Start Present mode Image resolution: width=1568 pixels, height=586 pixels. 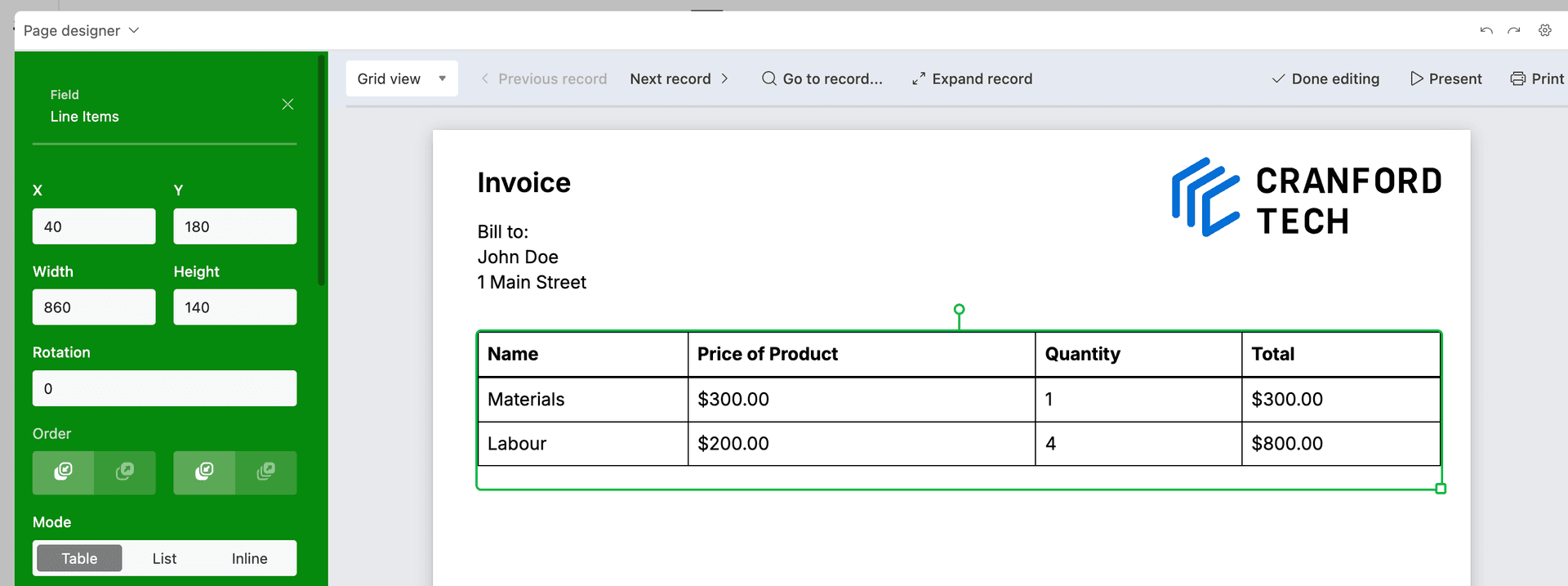(x=1445, y=78)
